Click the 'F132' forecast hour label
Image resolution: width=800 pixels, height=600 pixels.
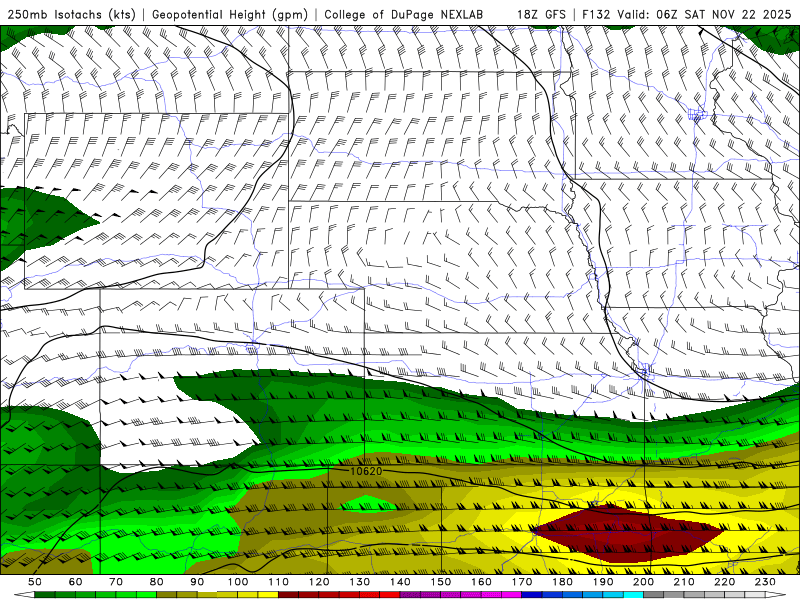tap(596, 14)
